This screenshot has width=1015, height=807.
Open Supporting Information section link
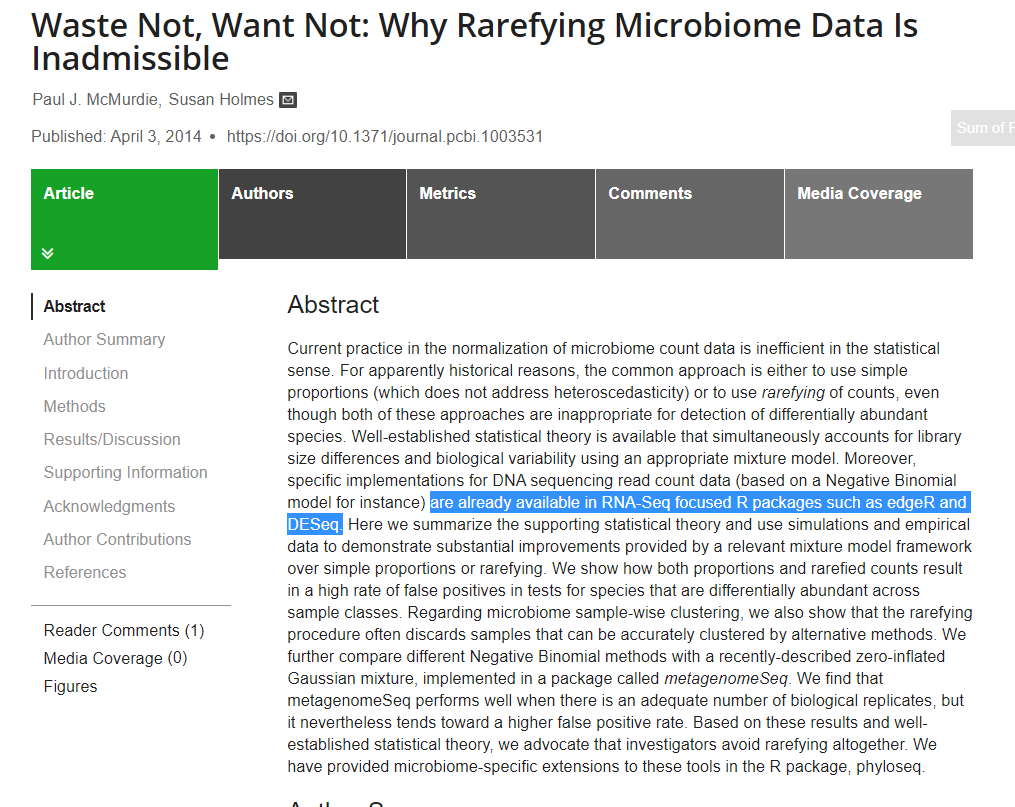[x=125, y=472]
